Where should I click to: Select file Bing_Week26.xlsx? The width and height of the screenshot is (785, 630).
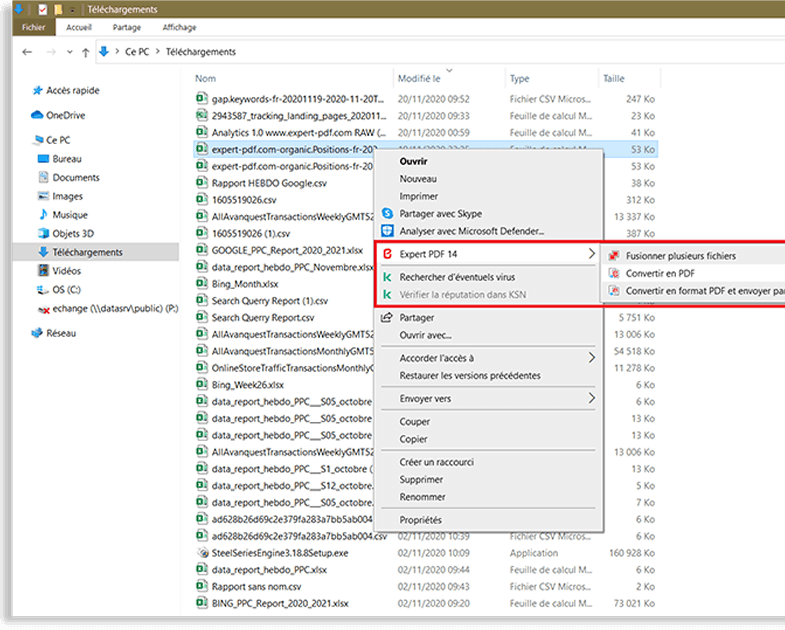click(247, 385)
